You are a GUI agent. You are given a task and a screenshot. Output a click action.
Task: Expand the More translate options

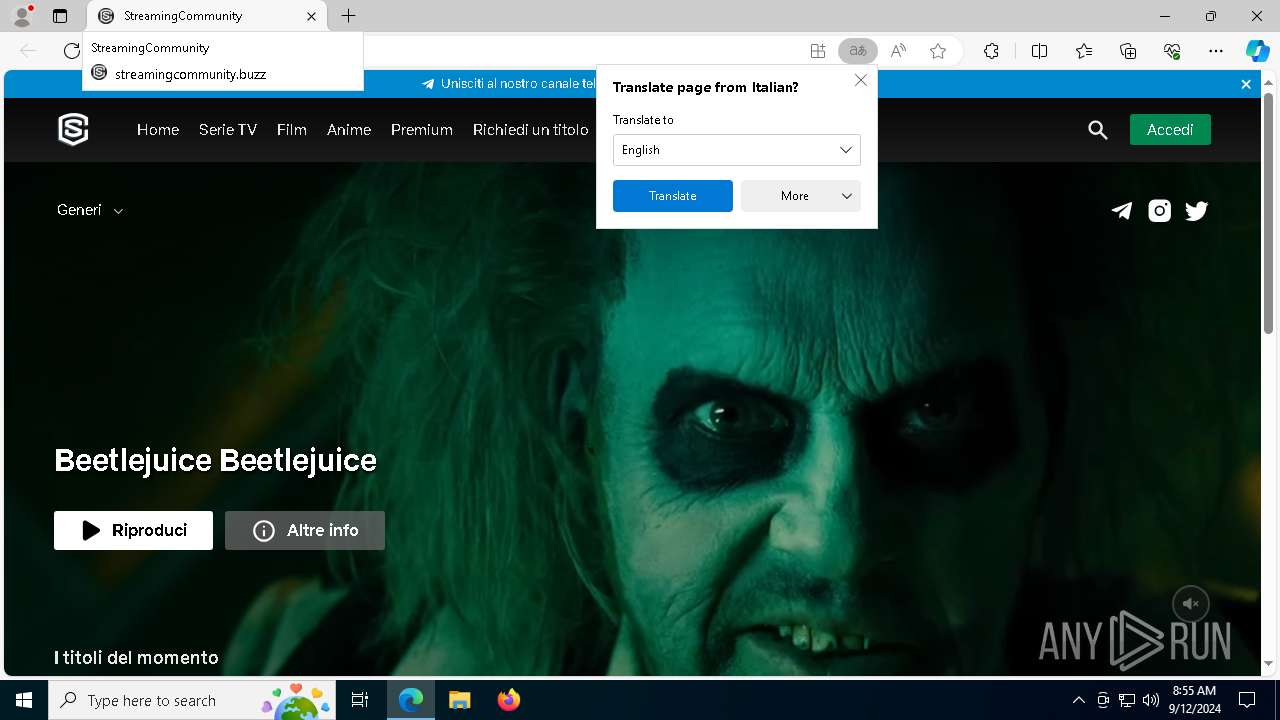click(801, 196)
